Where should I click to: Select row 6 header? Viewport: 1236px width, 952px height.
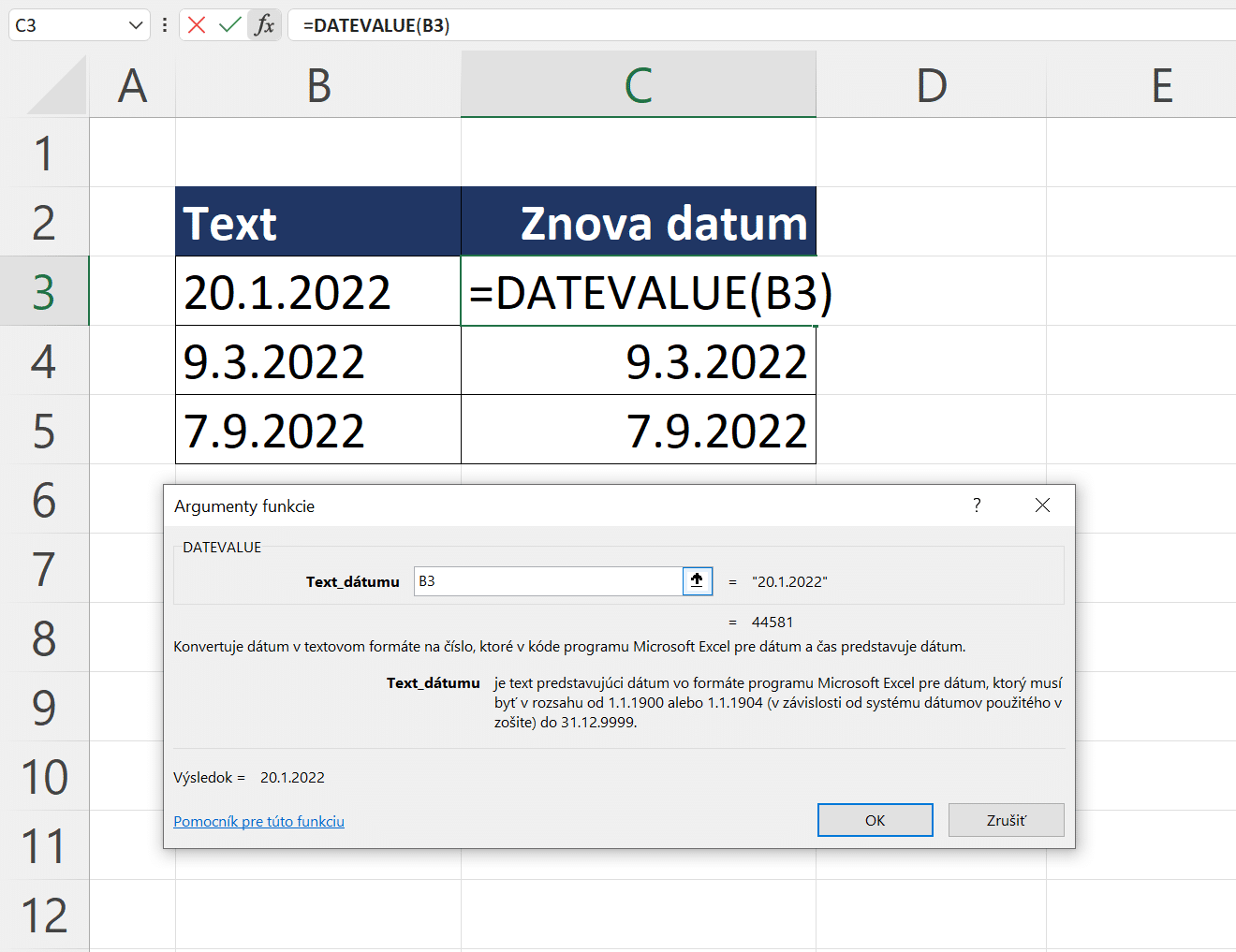point(44,499)
